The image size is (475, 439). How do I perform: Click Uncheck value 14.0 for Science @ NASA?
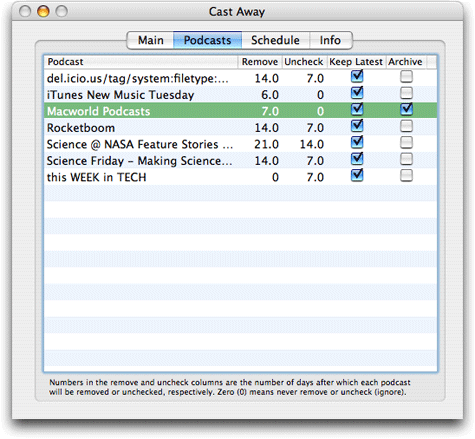point(312,144)
